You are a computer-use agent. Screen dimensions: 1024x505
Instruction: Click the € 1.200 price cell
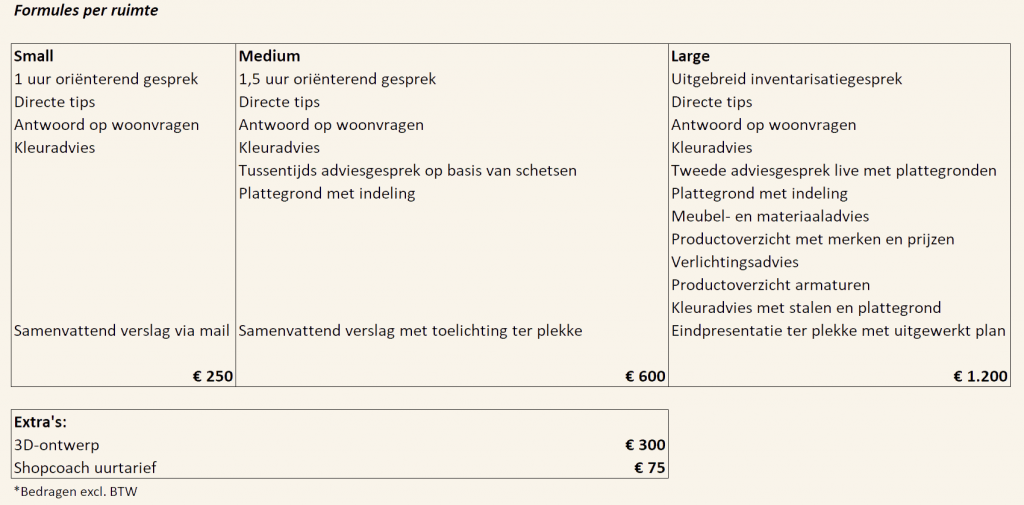pos(980,376)
